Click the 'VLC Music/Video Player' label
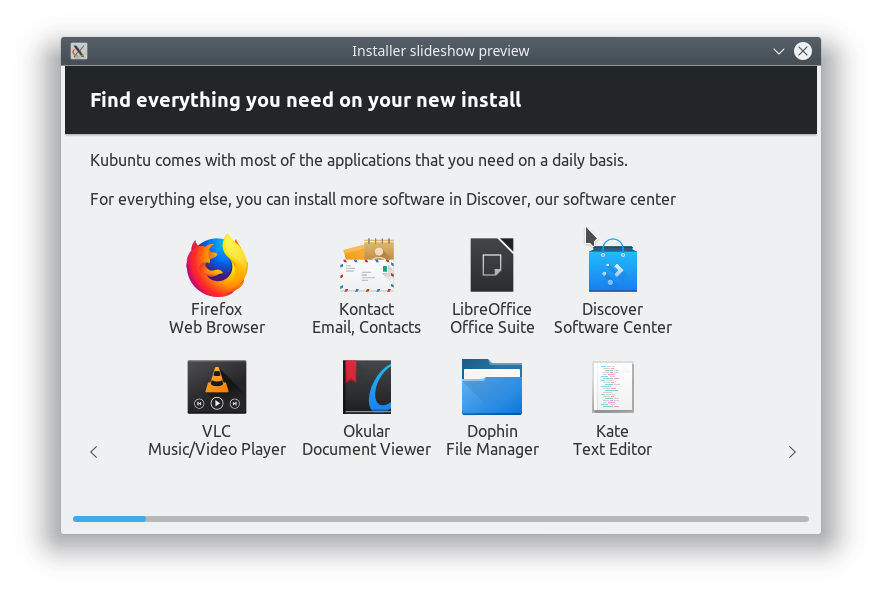882x595 pixels. tap(217, 440)
